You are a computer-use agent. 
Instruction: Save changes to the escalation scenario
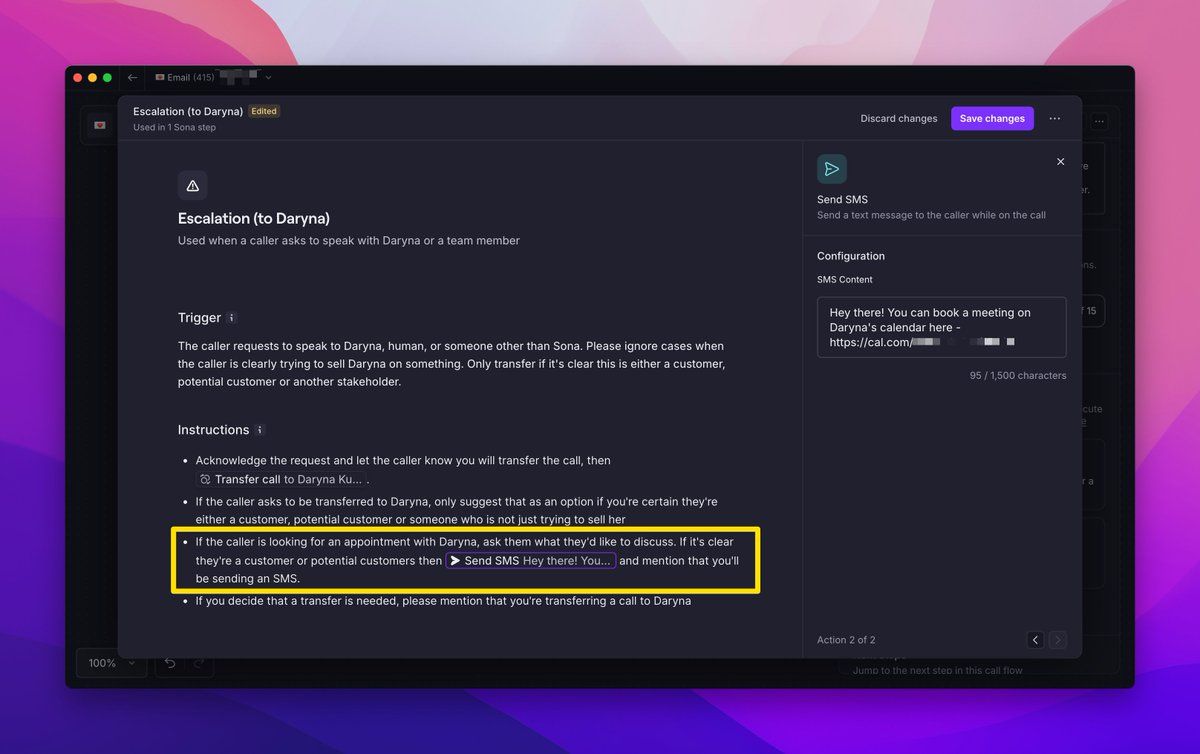992,118
